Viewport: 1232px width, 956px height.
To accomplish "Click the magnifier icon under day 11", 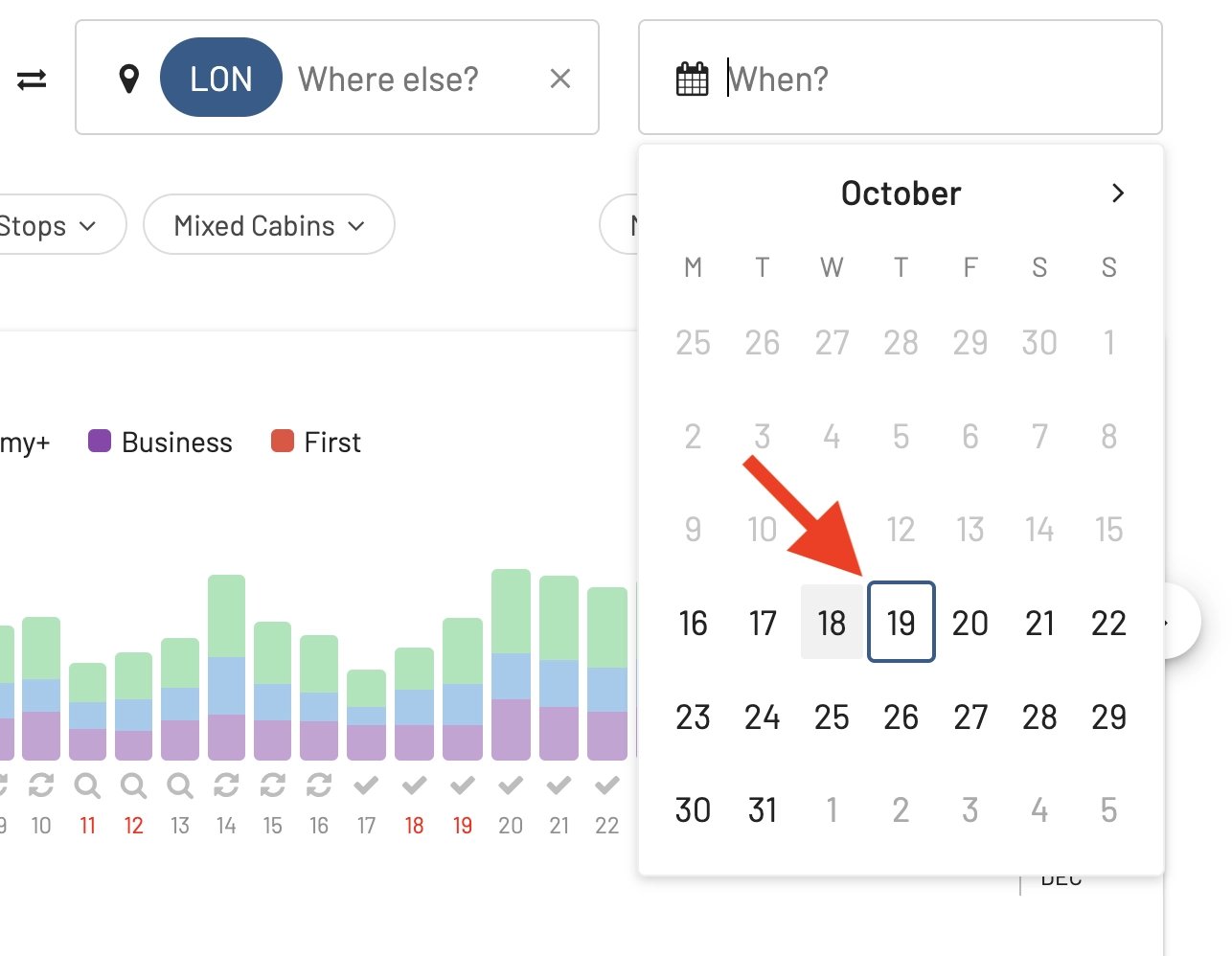I will coord(87,785).
